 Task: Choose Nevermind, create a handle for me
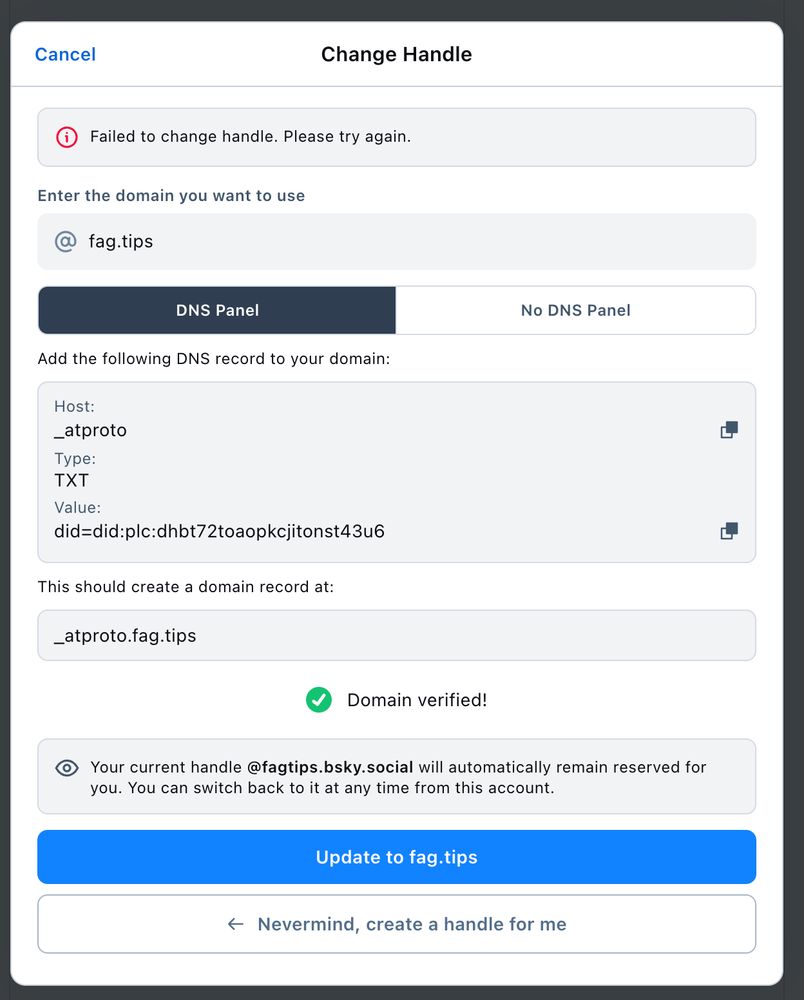coord(397,923)
